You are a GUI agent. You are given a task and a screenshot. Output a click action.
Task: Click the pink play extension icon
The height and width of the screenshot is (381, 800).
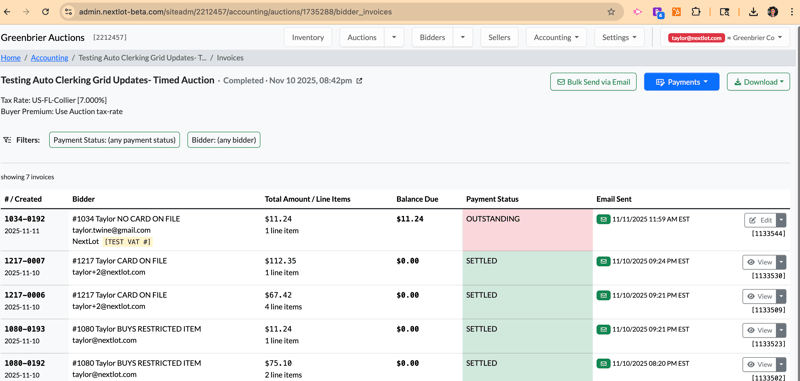[637, 12]
